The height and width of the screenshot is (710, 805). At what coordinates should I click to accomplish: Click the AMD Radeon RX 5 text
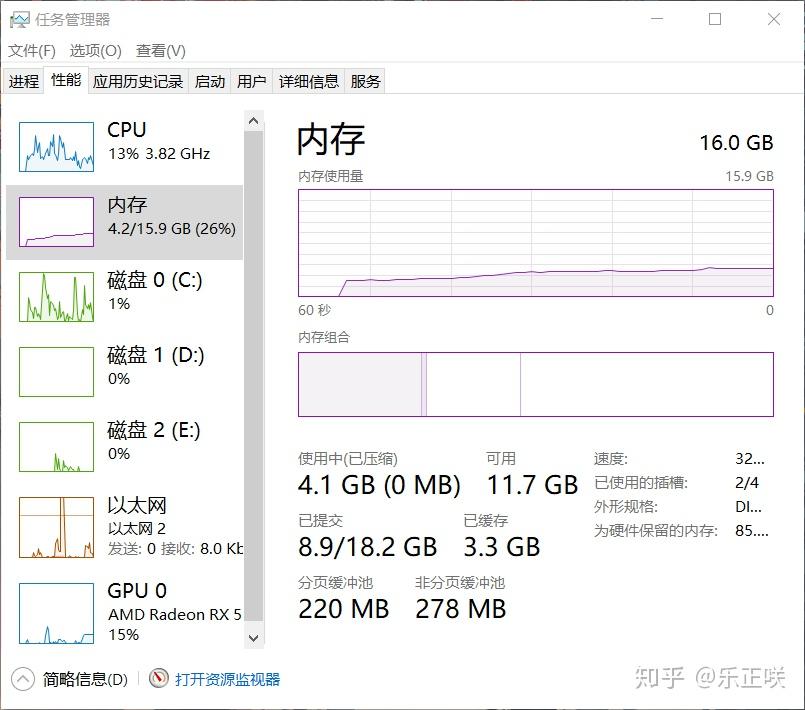tap(175, 615)
